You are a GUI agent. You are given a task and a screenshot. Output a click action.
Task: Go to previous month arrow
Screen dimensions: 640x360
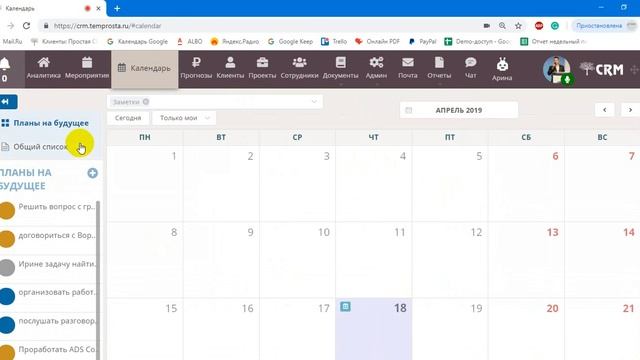[604, 110]
